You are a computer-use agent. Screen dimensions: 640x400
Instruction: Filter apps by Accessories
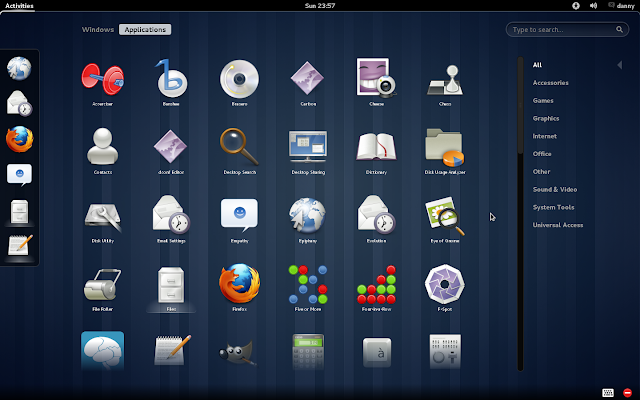point(550,82)
